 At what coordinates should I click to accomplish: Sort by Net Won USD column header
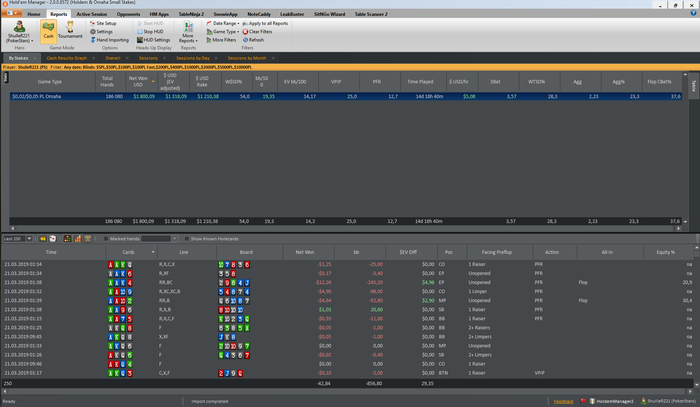point(139,82)
